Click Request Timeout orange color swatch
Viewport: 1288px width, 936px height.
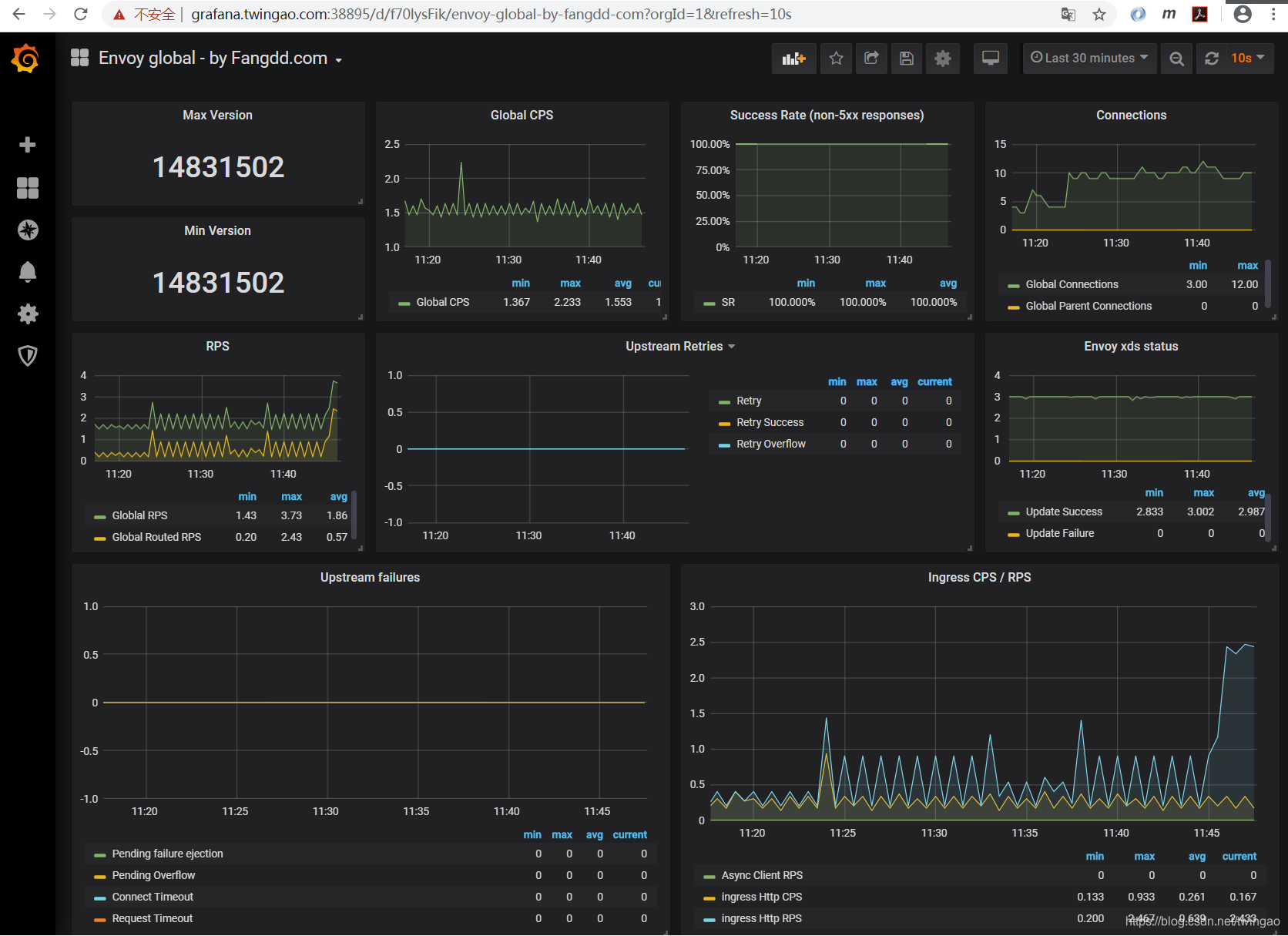coord(99,919)
